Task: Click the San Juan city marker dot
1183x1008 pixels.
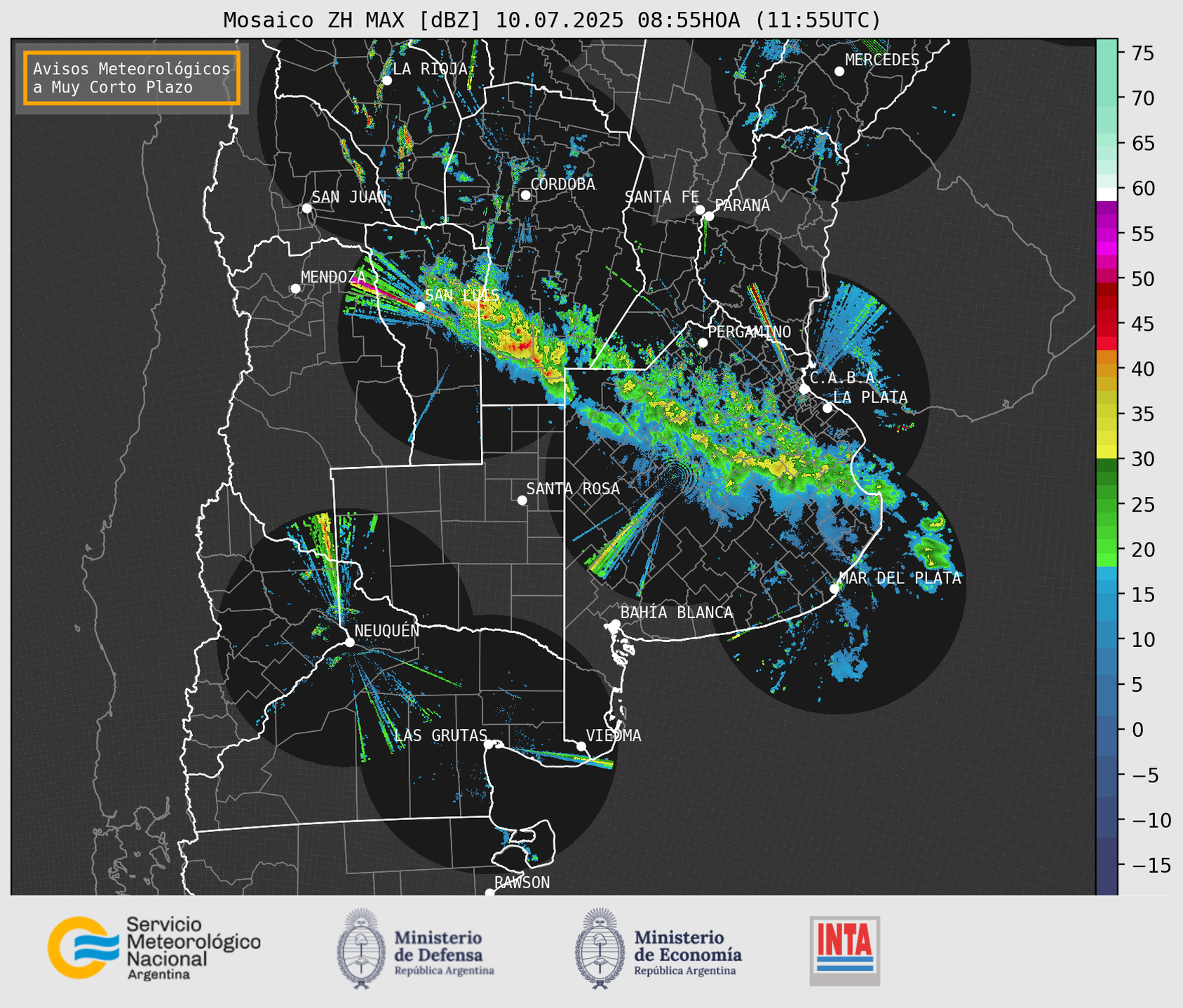Action: [306, 208]
